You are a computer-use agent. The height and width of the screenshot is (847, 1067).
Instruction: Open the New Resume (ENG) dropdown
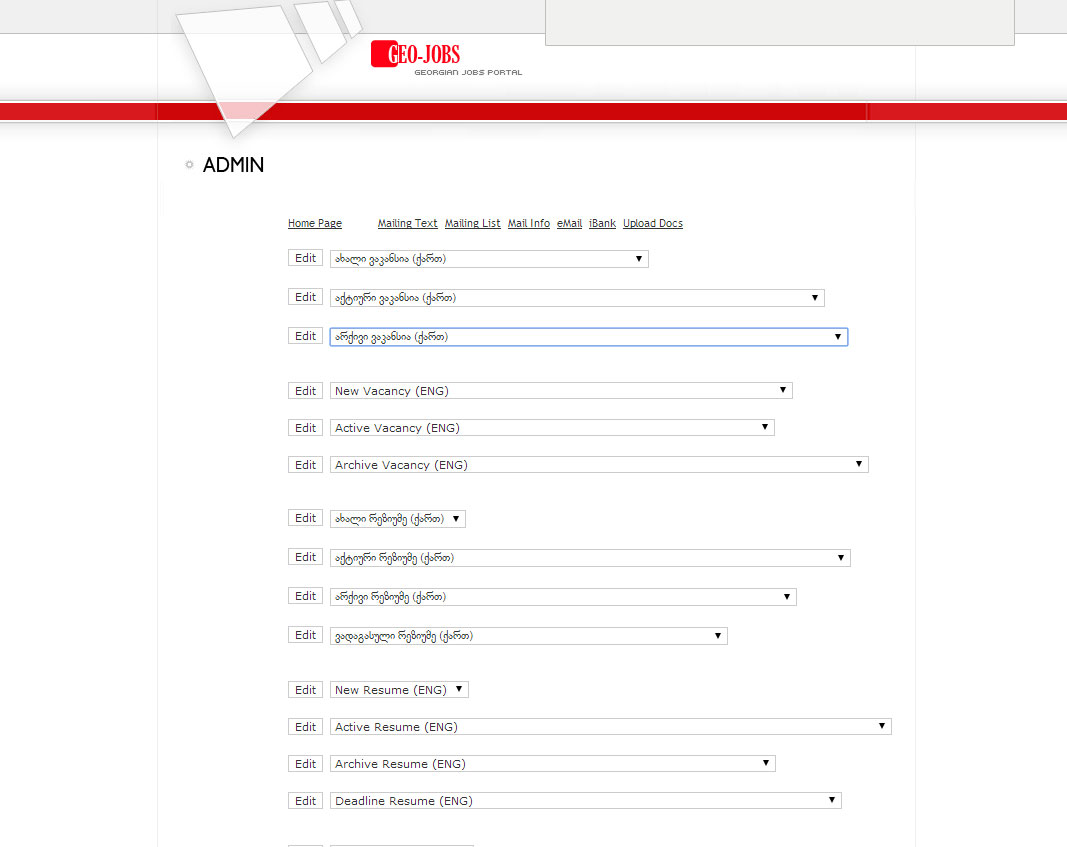[398, 690]
